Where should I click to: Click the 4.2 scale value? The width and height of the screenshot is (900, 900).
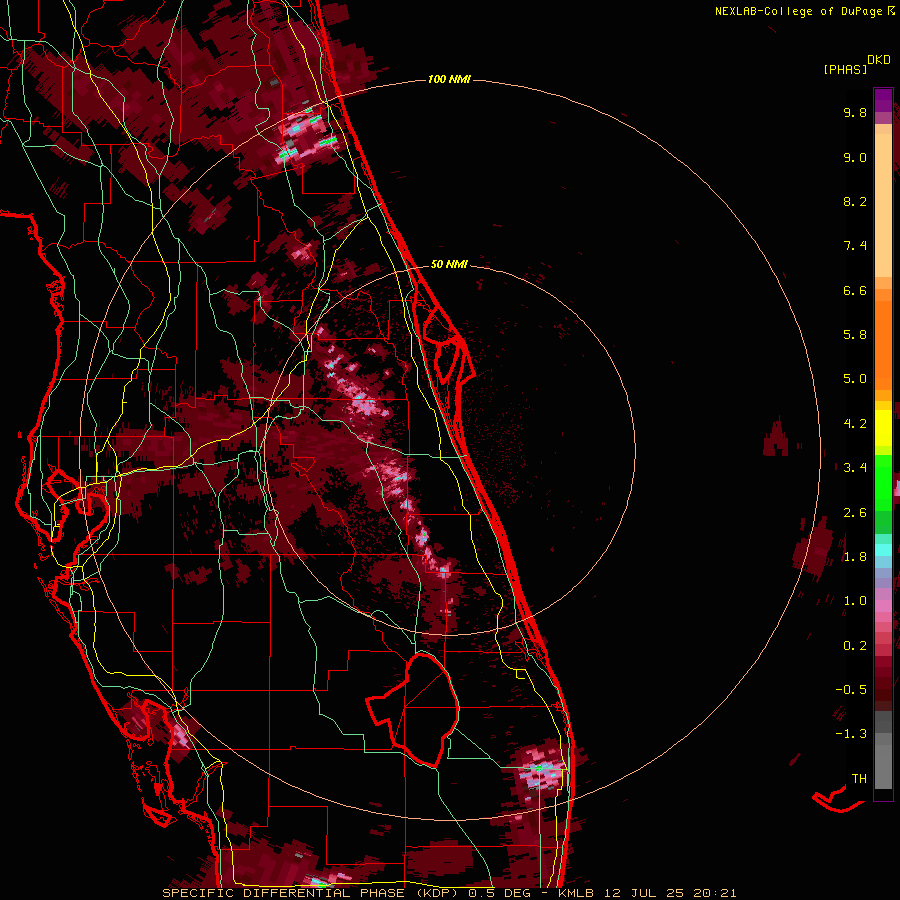click(x=855, y=424)
